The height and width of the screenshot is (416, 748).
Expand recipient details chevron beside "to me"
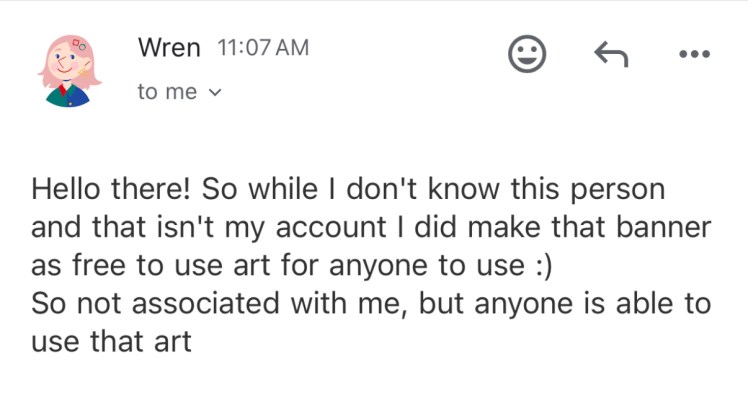tap(212, 93)
